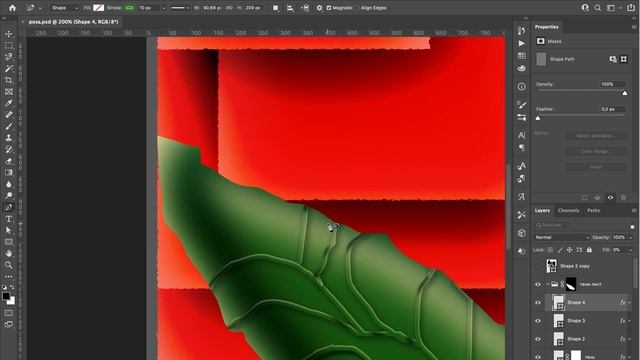The image size is (640, 360).
Task: Select the Eyedropper tool
Action: pyautogui.click(x=9, y=103)
